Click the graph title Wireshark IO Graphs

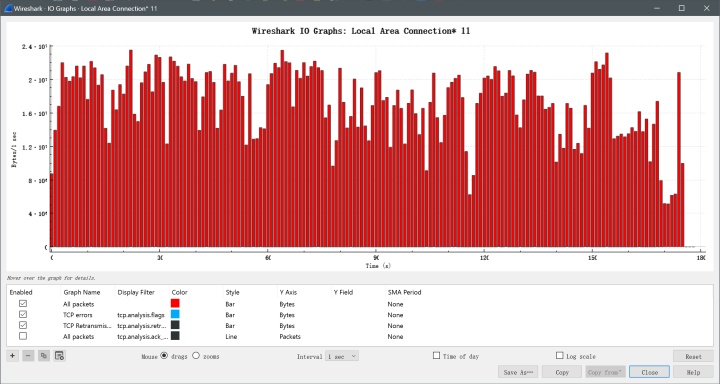(x=360, y=31)
